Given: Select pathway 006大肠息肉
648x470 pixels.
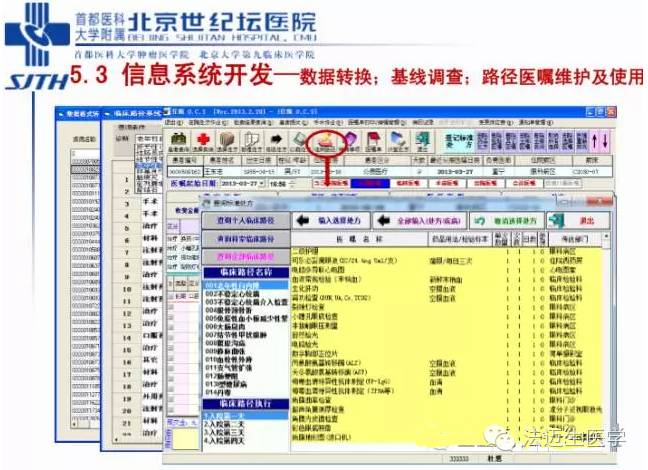Looking at the screenshot, I should pyautogui.click(x=224, y=327).
